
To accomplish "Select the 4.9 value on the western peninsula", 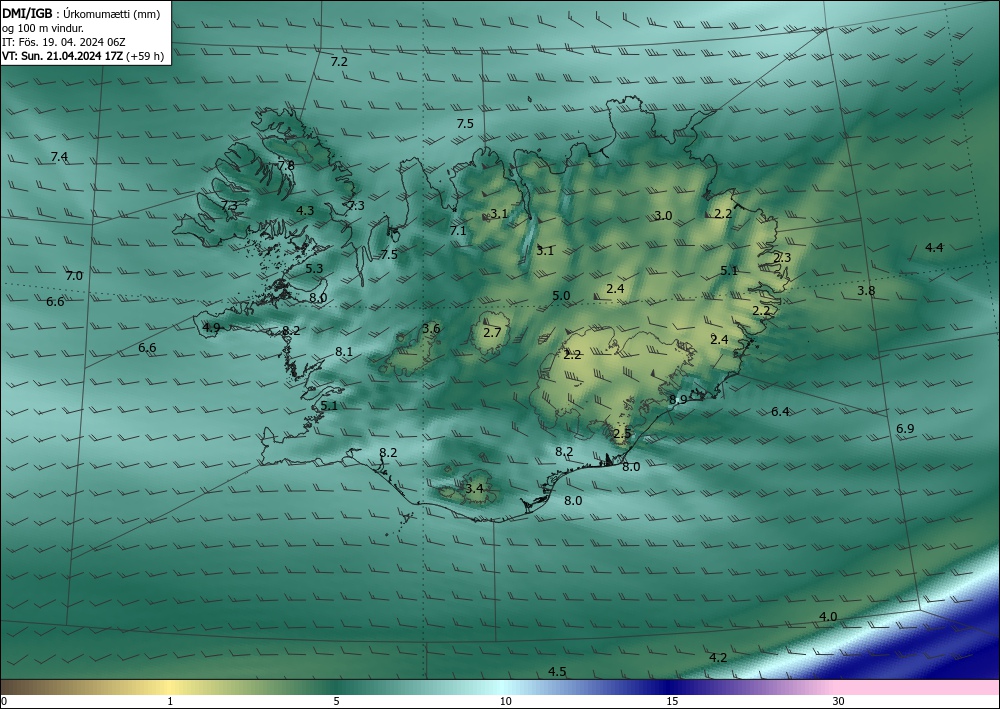I will coord(211,328).
